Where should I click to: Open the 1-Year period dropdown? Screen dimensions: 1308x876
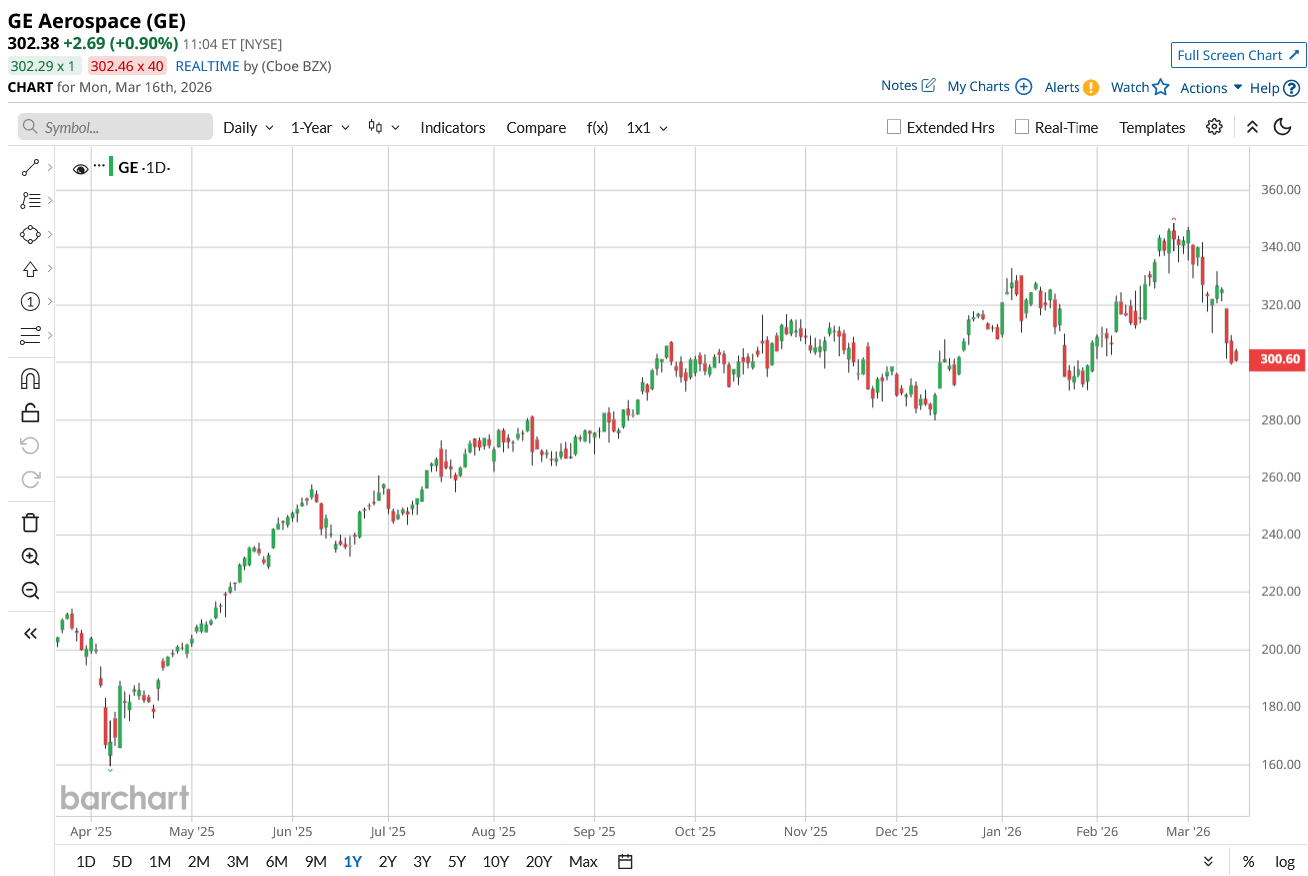320,127
